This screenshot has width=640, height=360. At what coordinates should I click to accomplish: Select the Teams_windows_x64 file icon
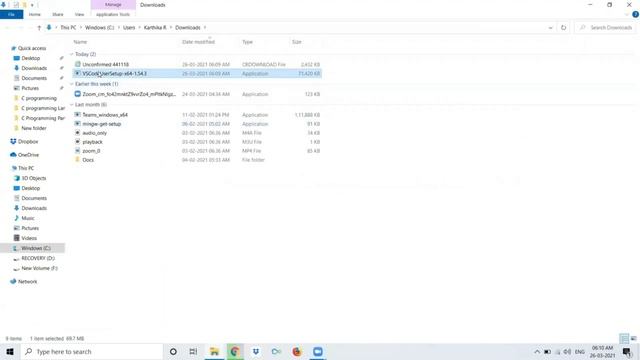coord(78,115)
